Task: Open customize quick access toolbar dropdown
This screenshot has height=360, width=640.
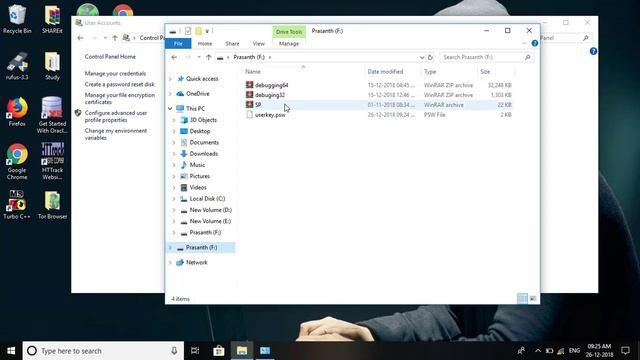Action: (x=207, y=31)
